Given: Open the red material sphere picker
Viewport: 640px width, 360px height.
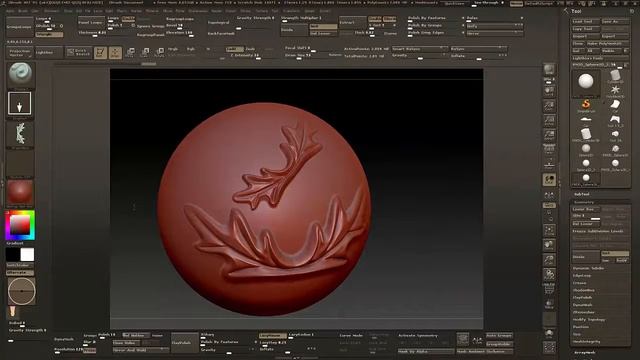Looking at the screenshot, I should (x=20, y=193).
